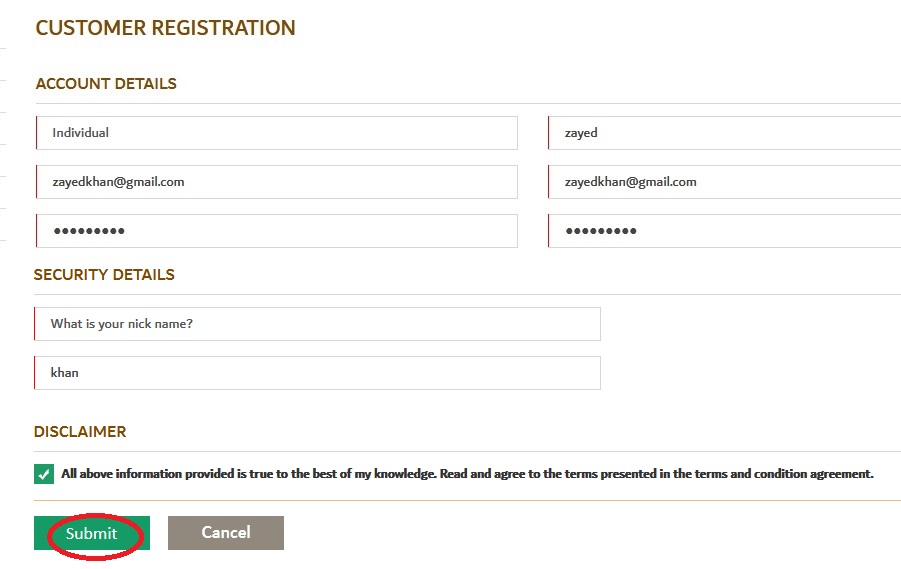
Task: Click the name field containing zayed
Action: click(x=724, y=133)
